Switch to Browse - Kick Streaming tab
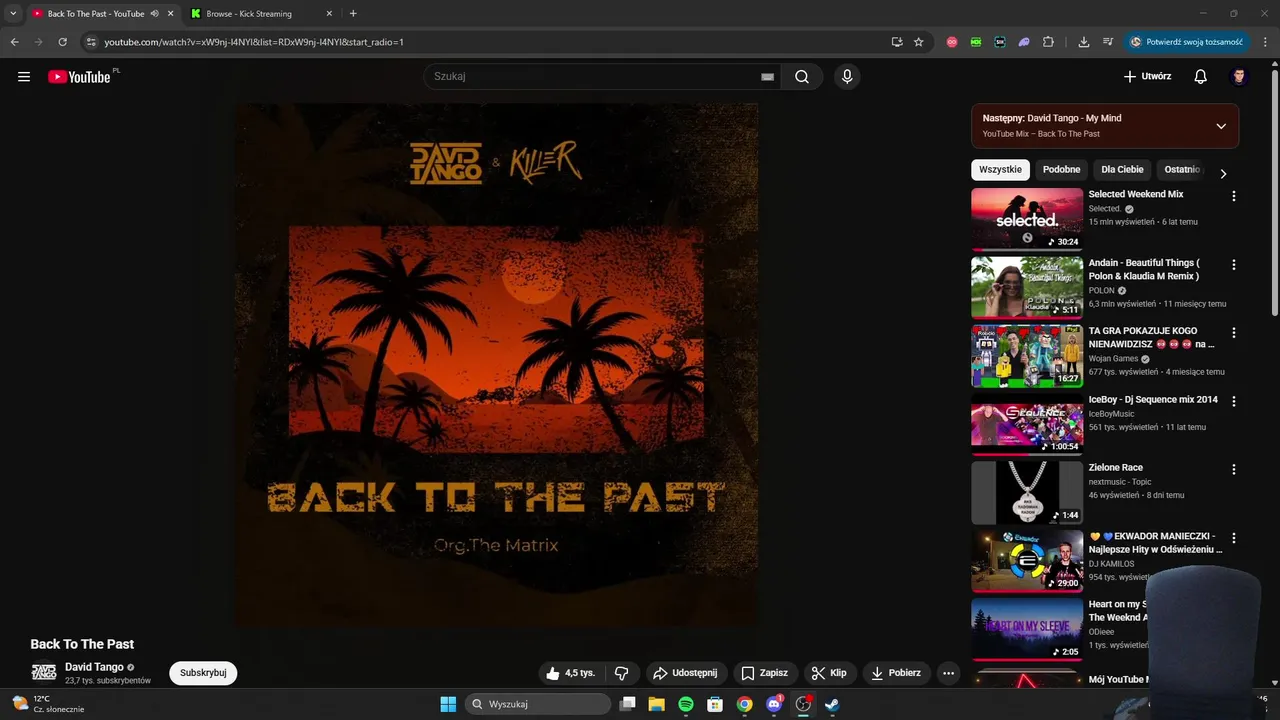Viewport: 1280px width, 720px height. point(260,14)
